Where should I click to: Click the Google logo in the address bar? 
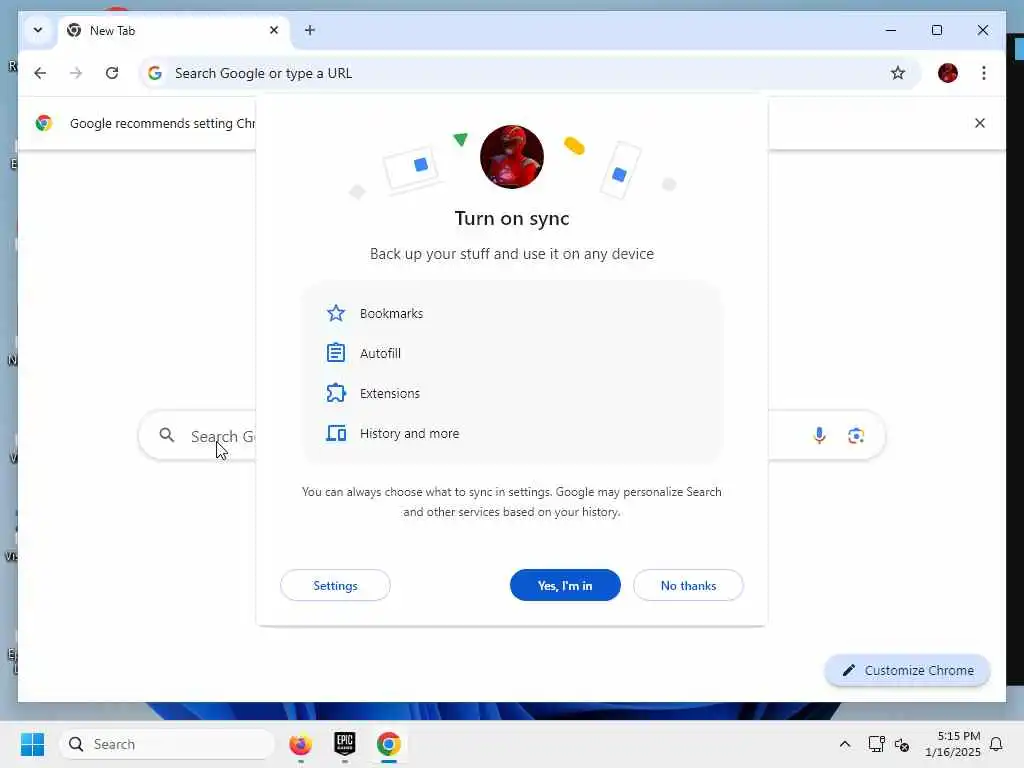[x=155, y=73]
